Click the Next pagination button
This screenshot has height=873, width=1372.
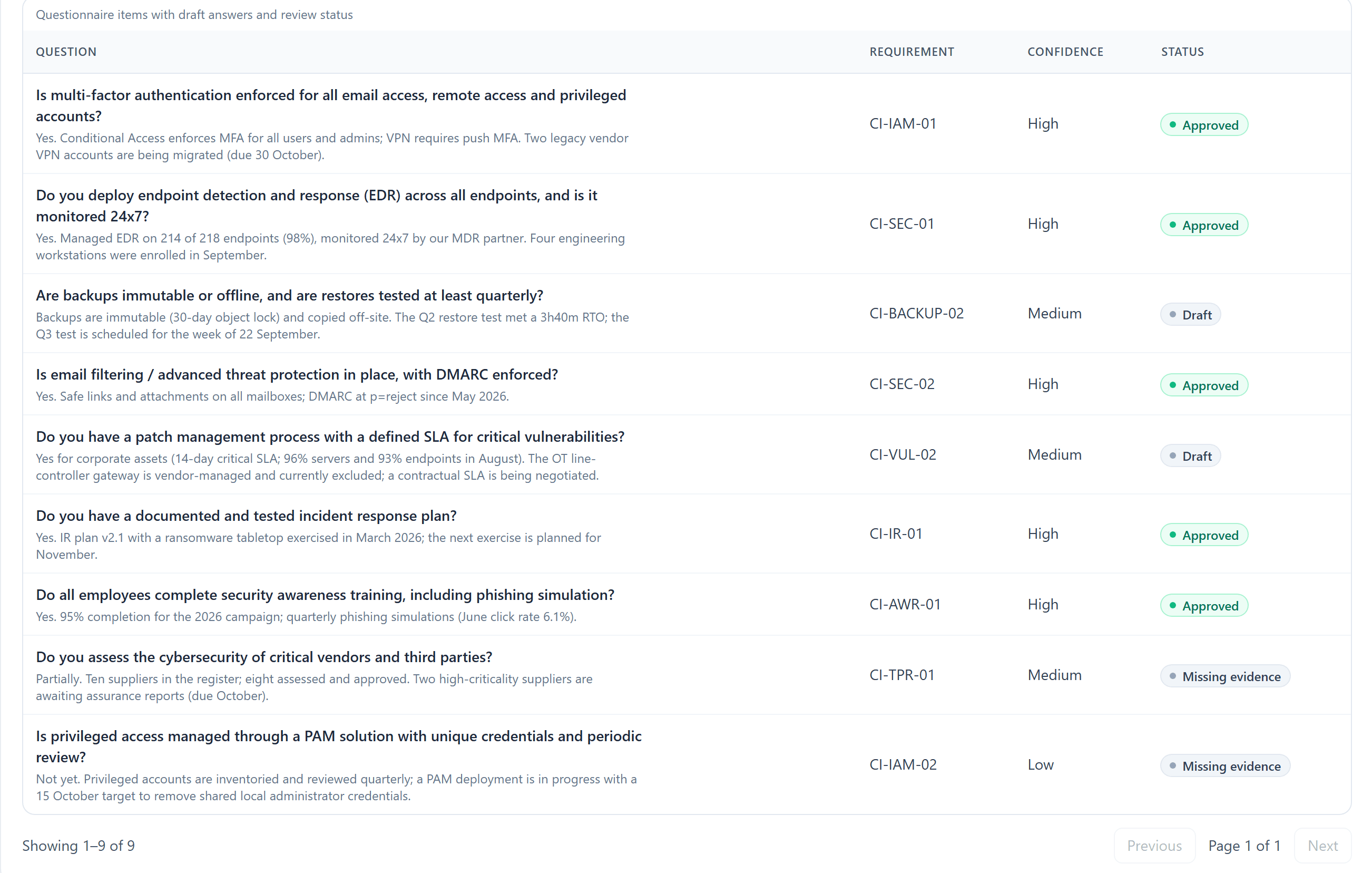coord(1322,845)
